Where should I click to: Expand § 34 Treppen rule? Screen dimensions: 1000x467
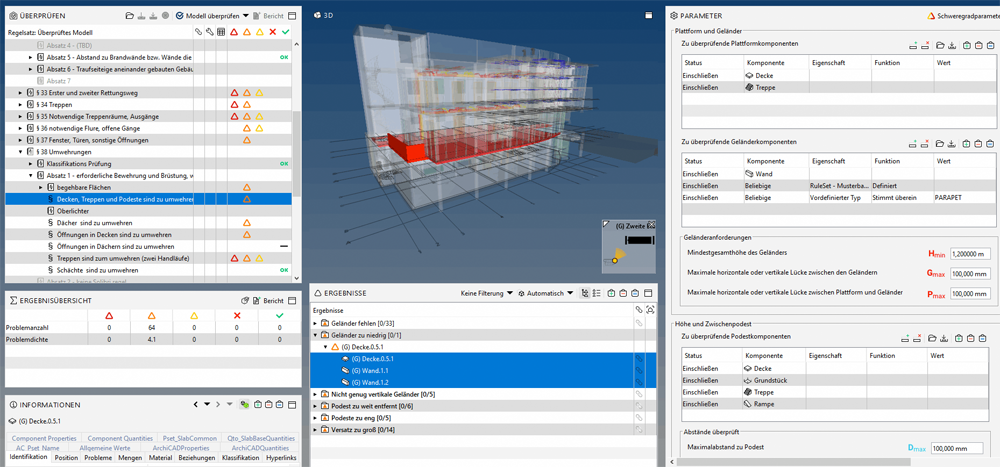20,105
